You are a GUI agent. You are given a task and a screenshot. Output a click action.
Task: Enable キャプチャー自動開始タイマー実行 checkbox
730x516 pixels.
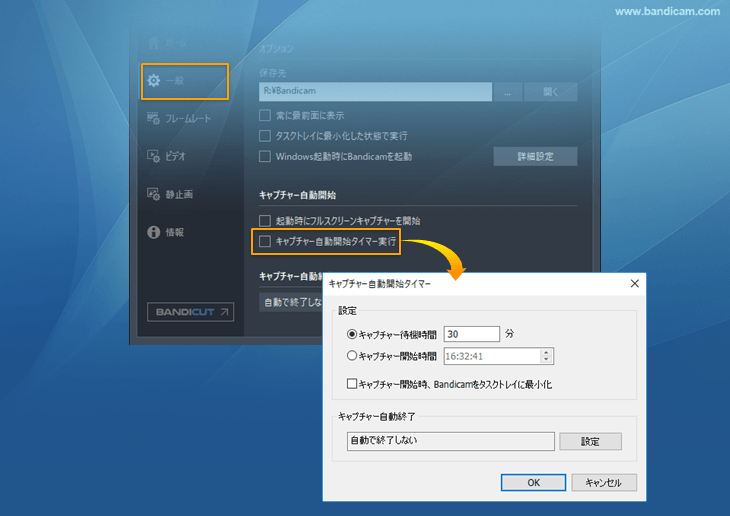(x=265, y=241)
